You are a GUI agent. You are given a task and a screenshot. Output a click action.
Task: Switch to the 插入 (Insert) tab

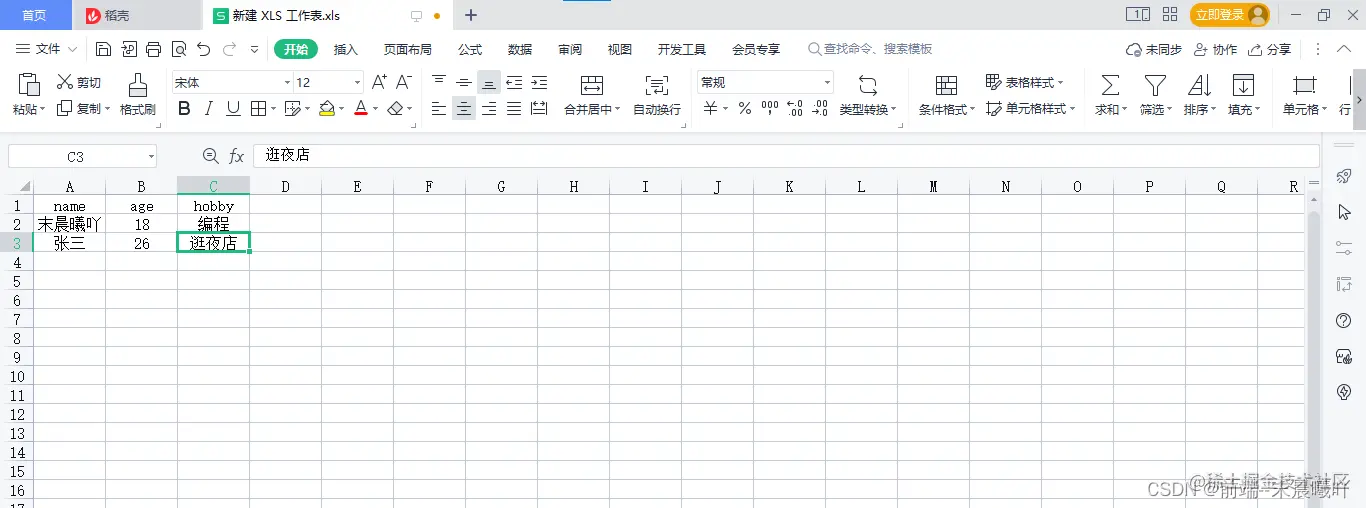(345, 49)
